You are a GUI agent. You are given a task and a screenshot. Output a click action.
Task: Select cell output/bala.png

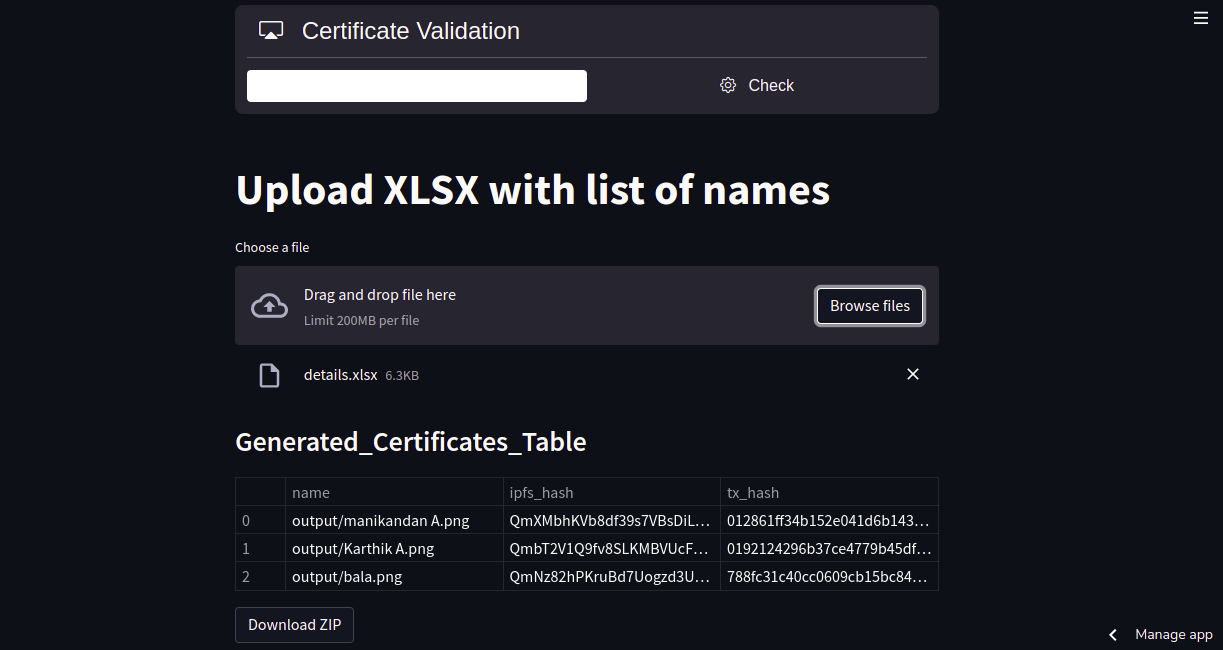click(x=394, y=576)
